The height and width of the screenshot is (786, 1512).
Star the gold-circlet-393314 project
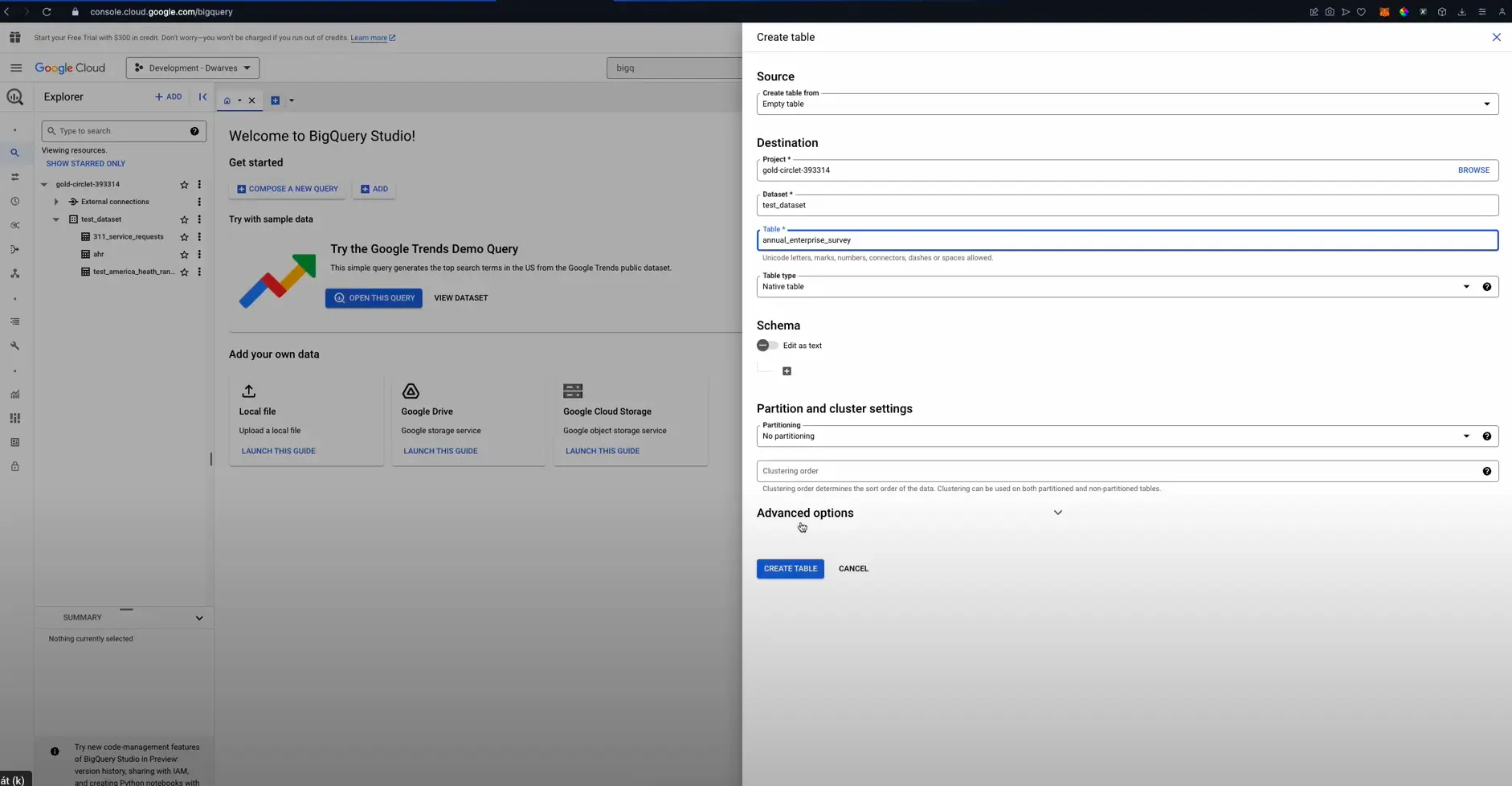click(x=184, y=184)
